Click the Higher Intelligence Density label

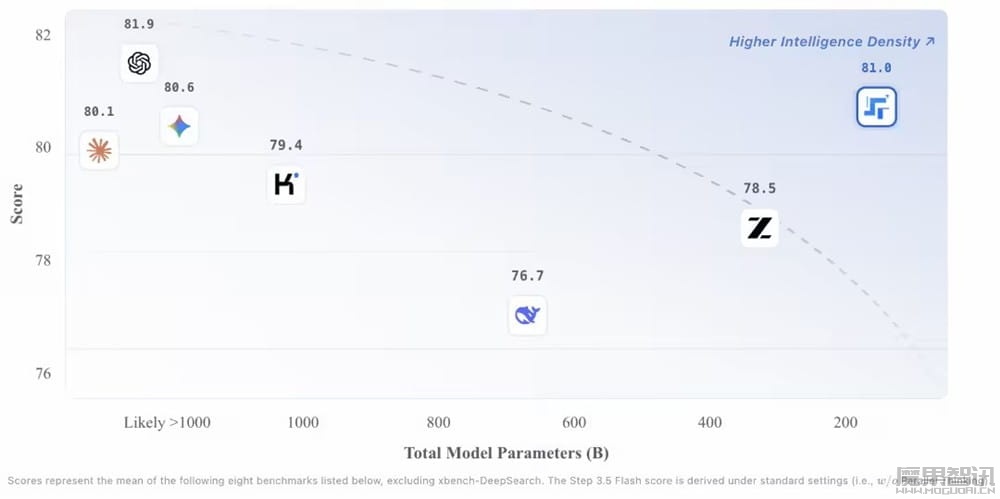pyautogui.click(x=824, y=42)
